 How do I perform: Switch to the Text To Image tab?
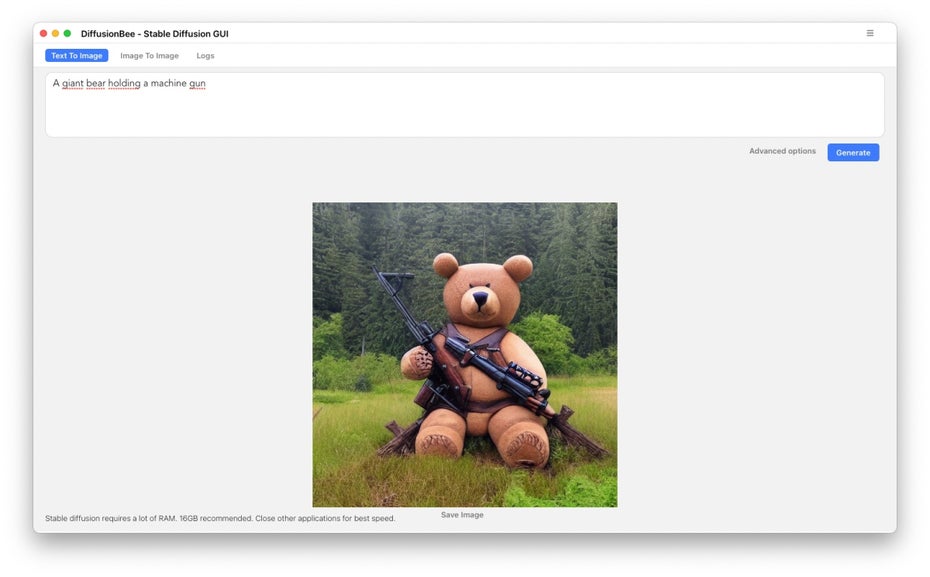point(77,56)
